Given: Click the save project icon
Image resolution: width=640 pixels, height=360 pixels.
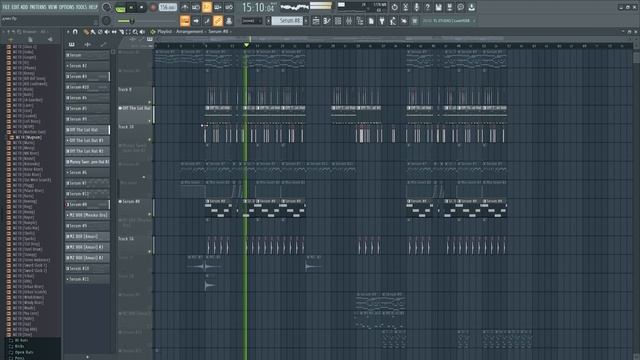Looking at the screenshot, I should click(438, 7).
